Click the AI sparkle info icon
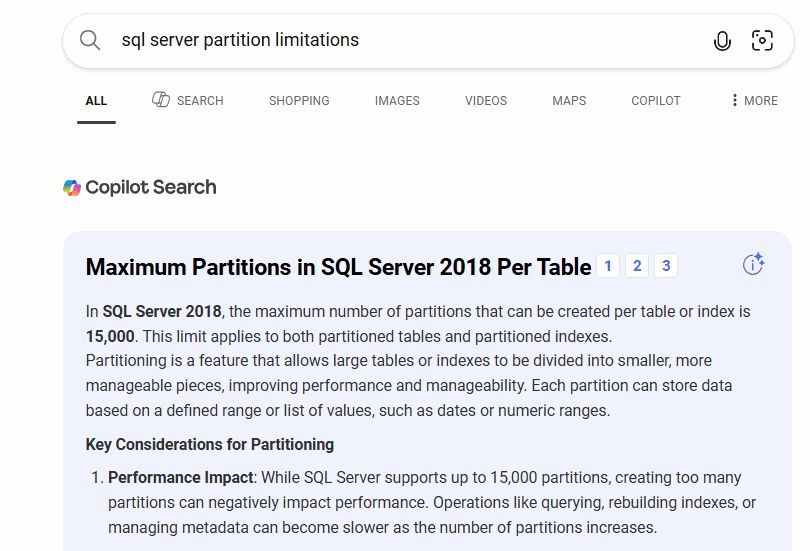 (753, 264)
